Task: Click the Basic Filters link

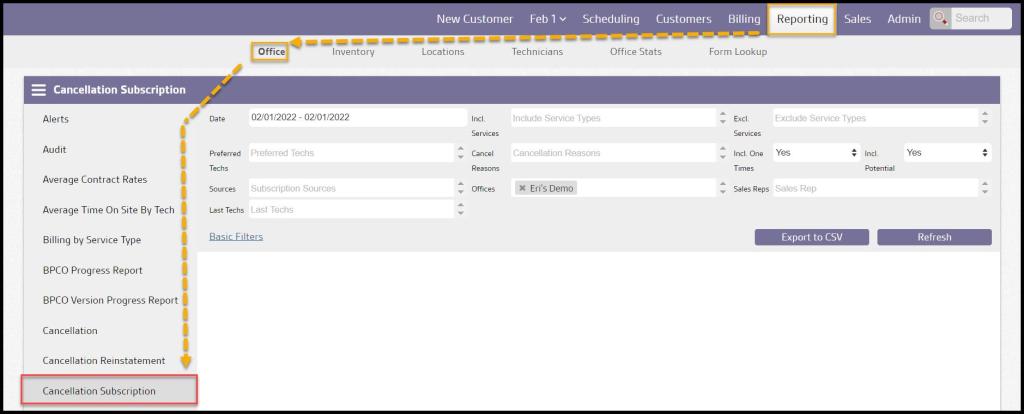Action: tap(236, 237)
